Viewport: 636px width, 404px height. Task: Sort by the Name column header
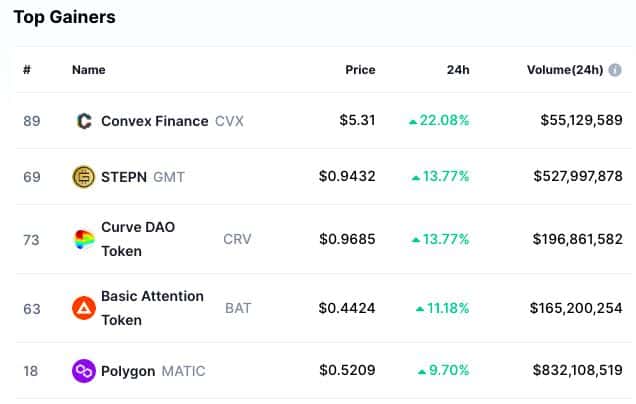88,70
